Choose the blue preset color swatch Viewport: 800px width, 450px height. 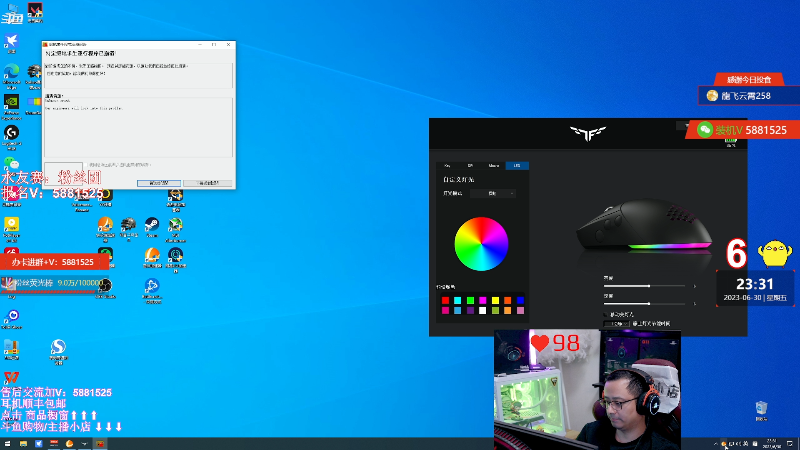(520, 301)
